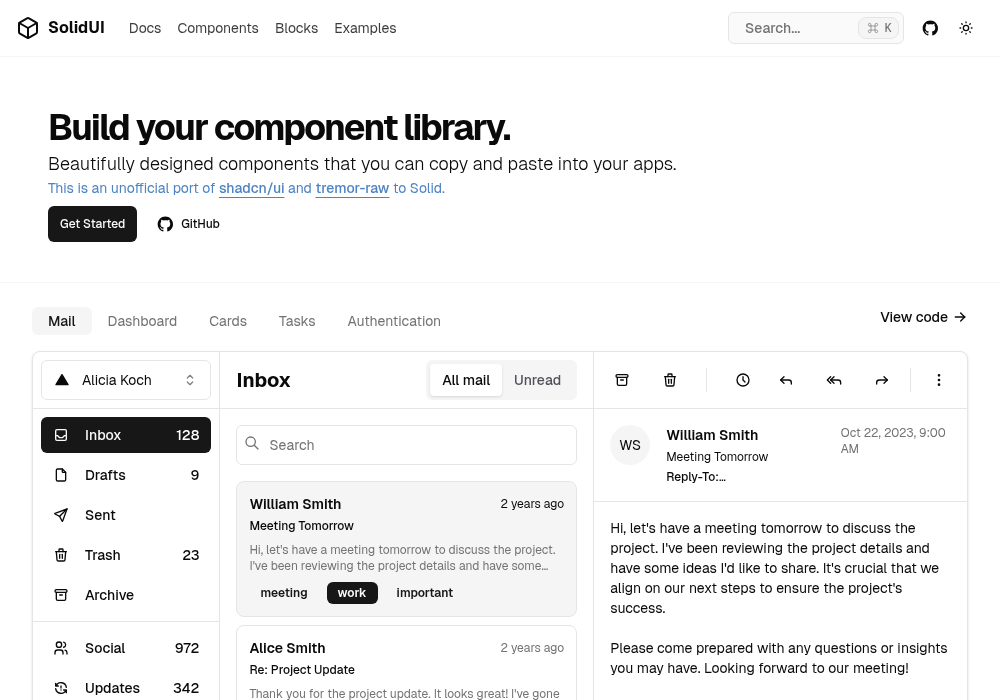Image resolution: width=1000 pixels, height=700 pixels.
Task: Click the Reply-To line in email header
Action: 696,477
